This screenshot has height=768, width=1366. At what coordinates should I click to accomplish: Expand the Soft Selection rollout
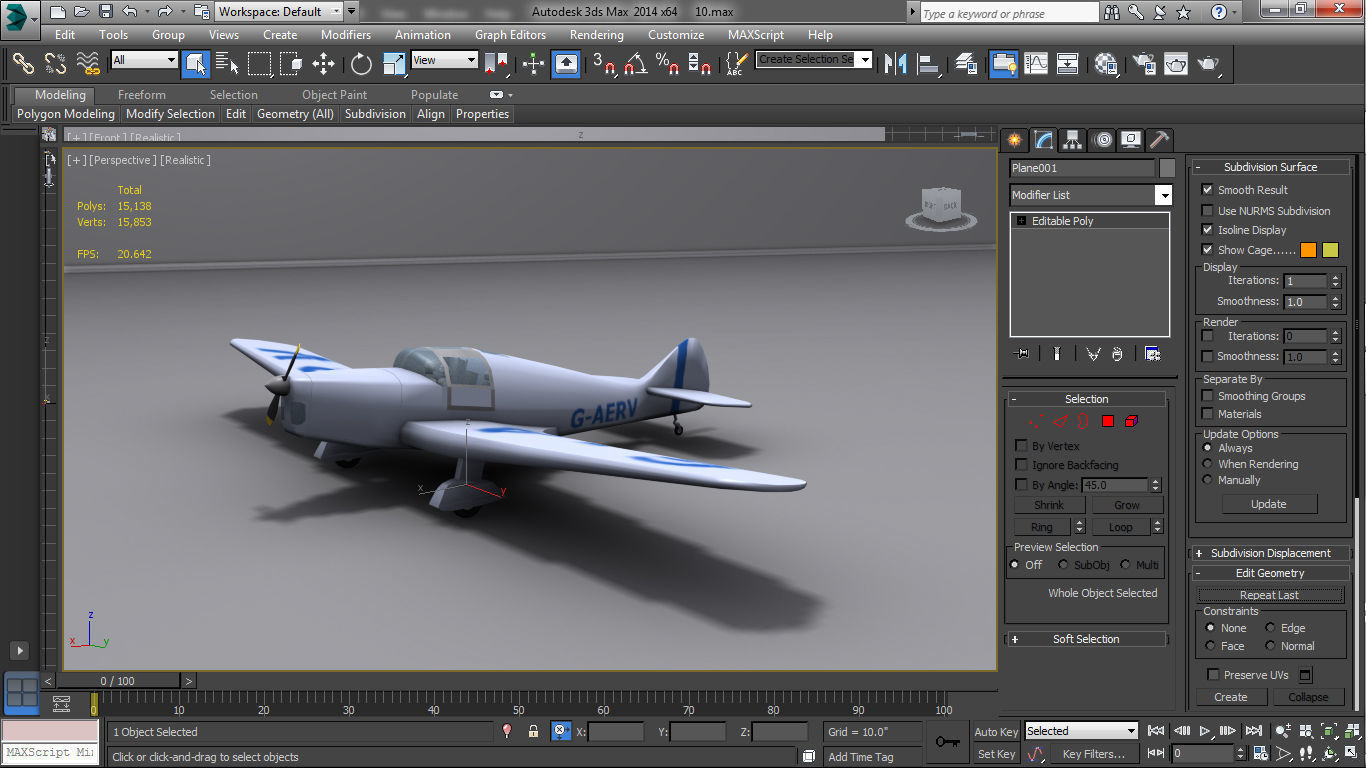coord(1086,639)
